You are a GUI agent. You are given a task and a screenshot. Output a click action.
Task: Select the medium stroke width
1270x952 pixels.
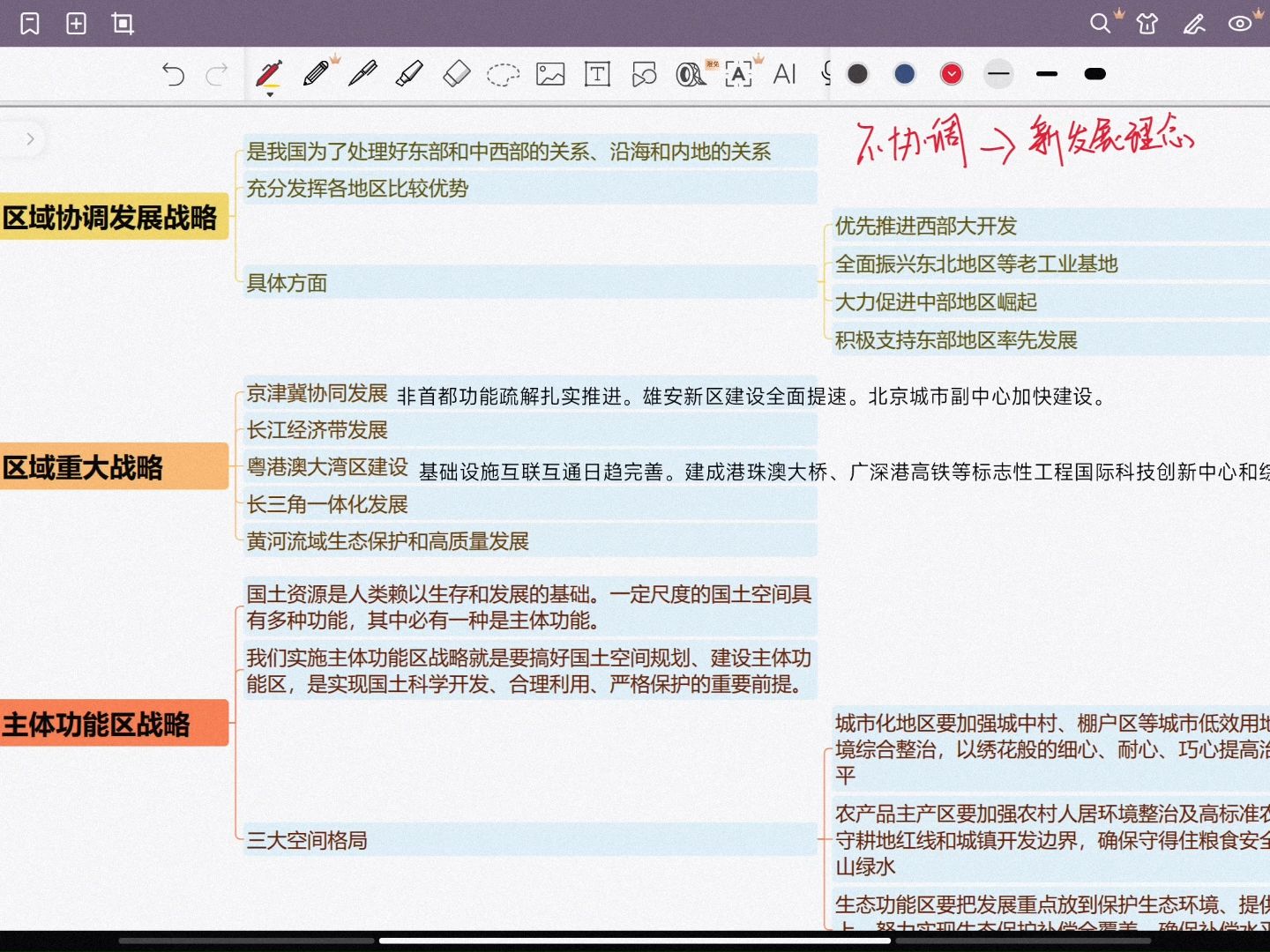[x=1047, y=74]
